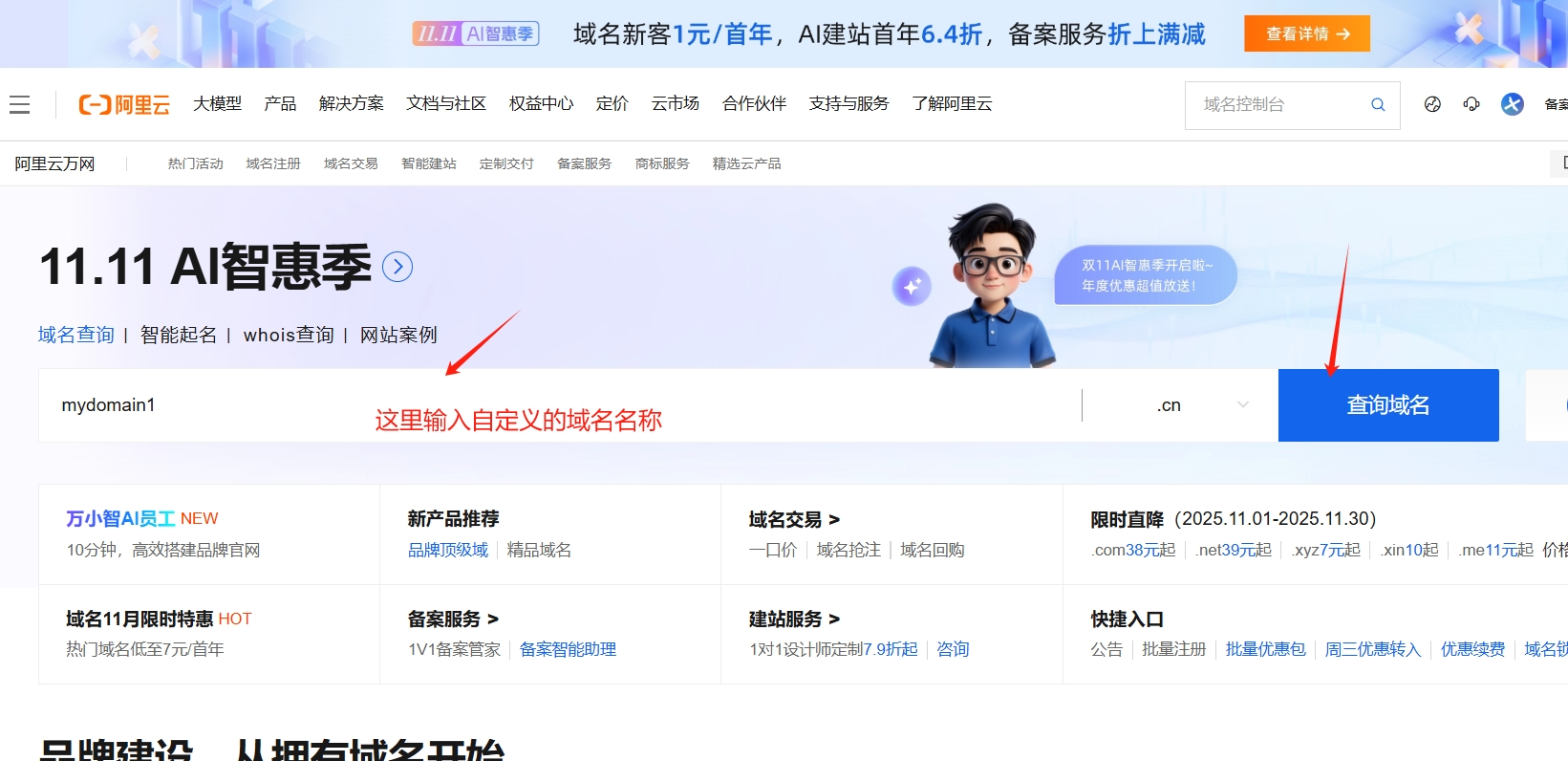Open the headset customer support icon
1568x761 pixels.
coord(1471,104)
